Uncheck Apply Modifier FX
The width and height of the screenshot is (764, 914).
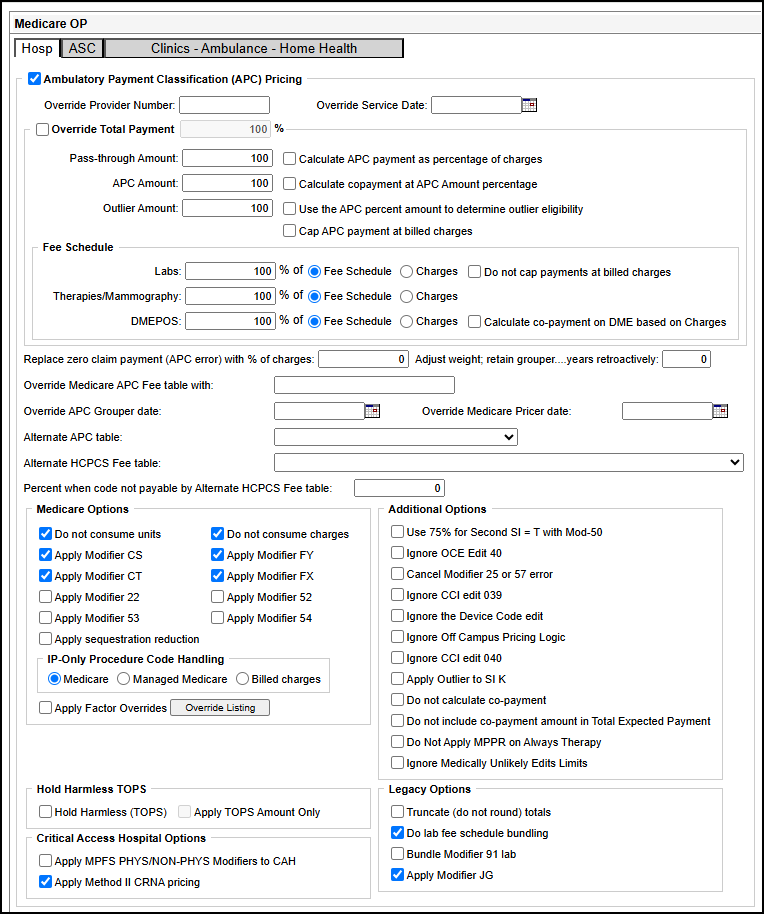coord(217,575)
